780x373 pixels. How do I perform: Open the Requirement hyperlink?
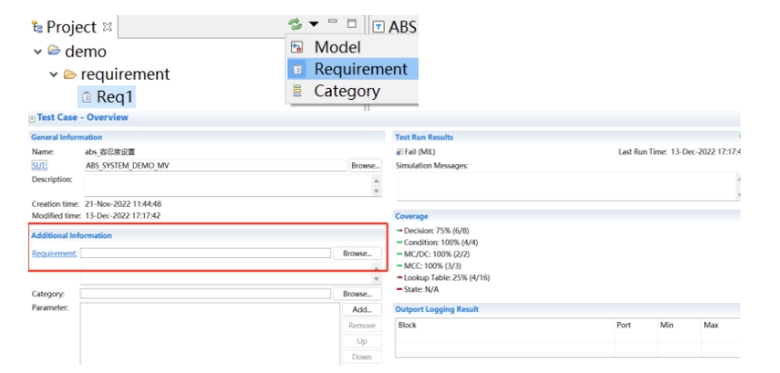tap(54, 253)
